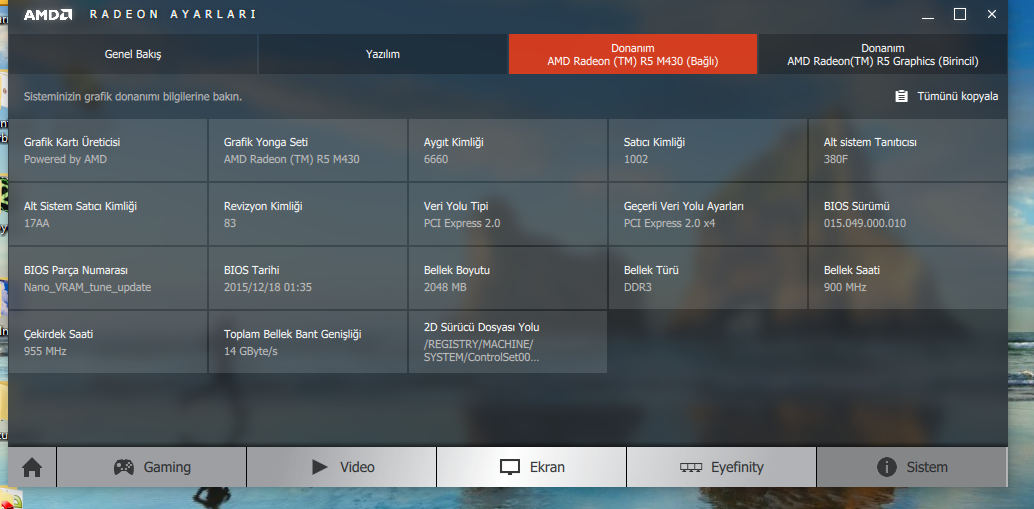Click the play icon on the Video button
Viewport: 1034px width, 509px height.
coord(320,467)
